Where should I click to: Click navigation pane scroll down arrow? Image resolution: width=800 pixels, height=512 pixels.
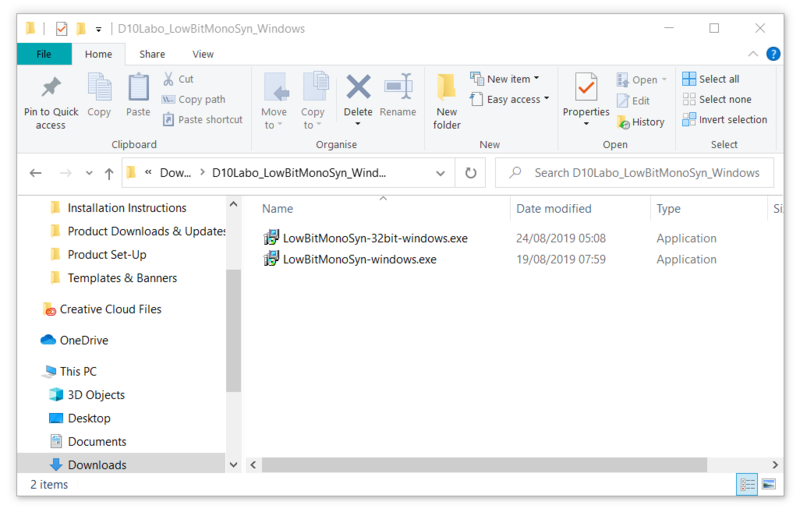pyautogui.click(x=234, y=465)
